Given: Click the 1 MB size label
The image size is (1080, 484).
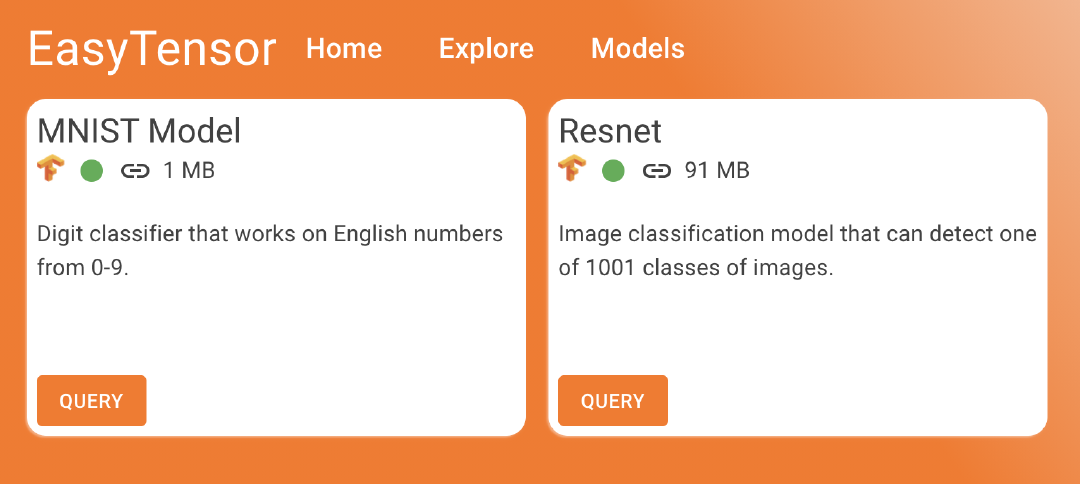Looking at the screenshot, I should (x=189, y=171).
